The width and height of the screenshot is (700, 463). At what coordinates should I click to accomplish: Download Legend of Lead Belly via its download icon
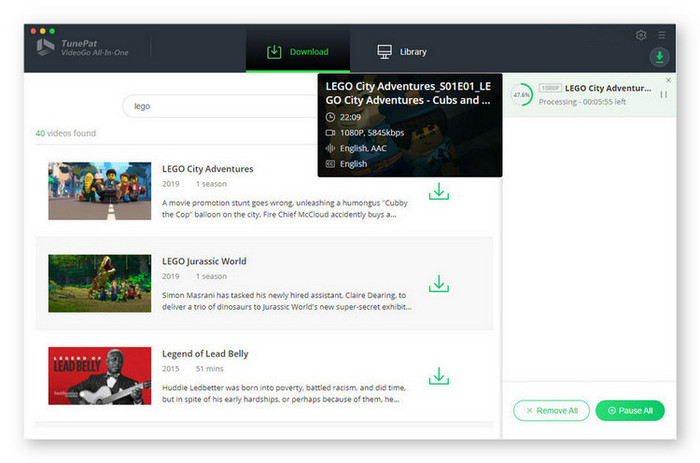click(x=439, y=376)
